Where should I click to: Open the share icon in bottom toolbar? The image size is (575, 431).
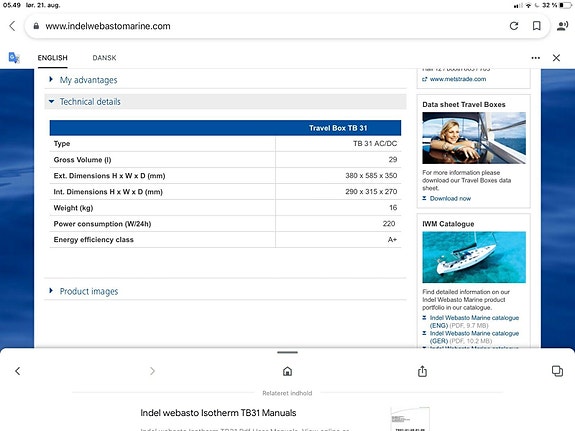pos(422,371)
